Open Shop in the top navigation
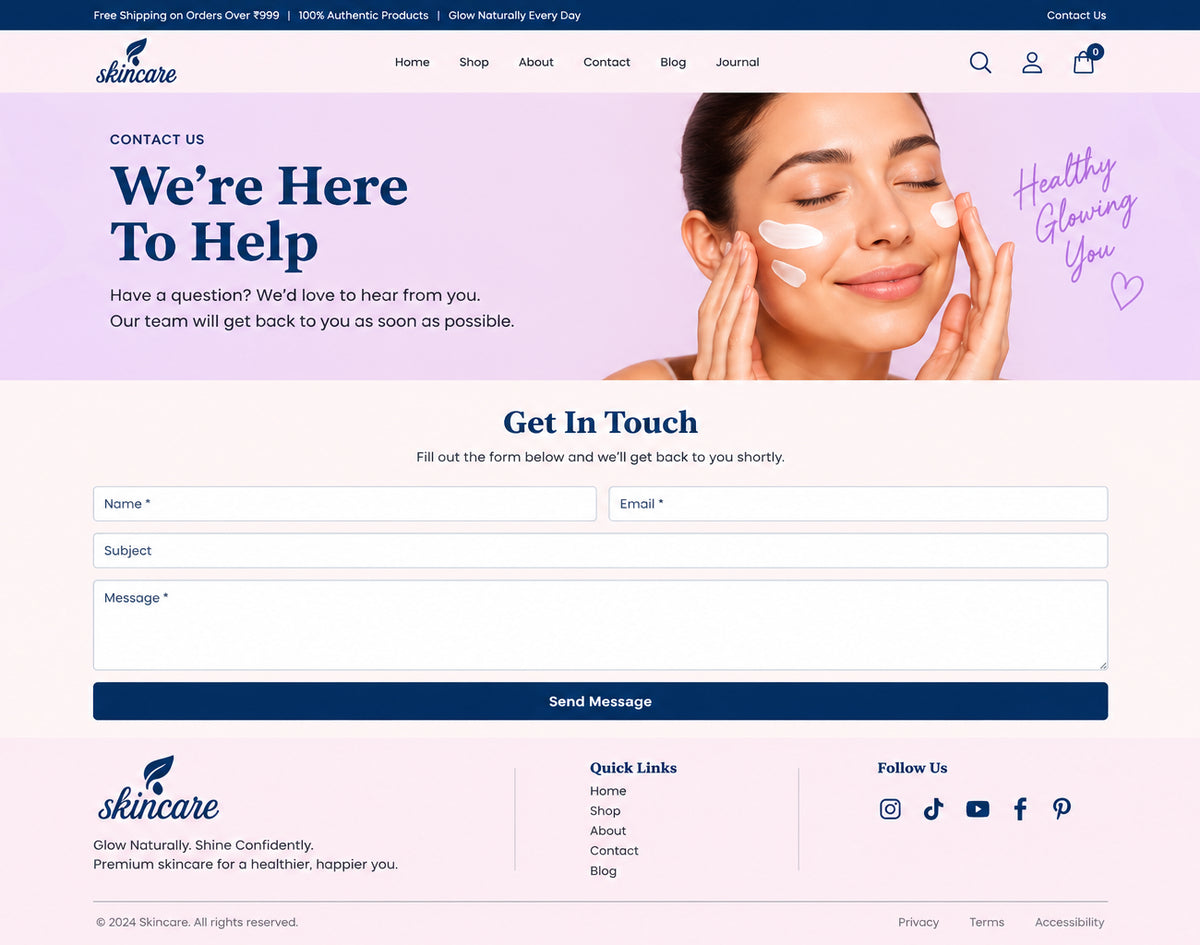Viewport: 1200px width, 945px height. (474, 62)
